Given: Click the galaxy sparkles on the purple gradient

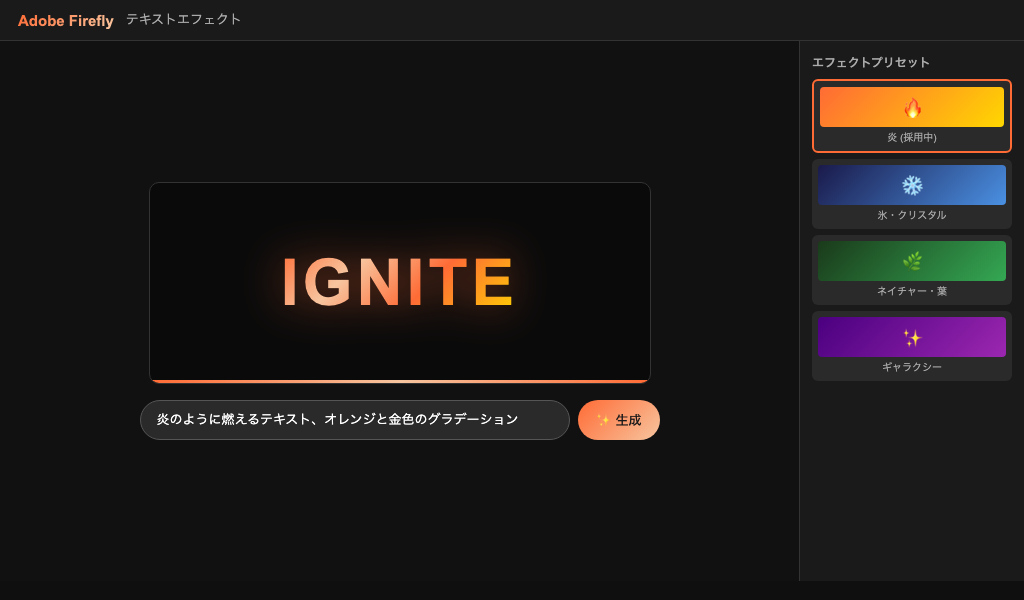Looking at the screenshot, I should pos(911,337).
